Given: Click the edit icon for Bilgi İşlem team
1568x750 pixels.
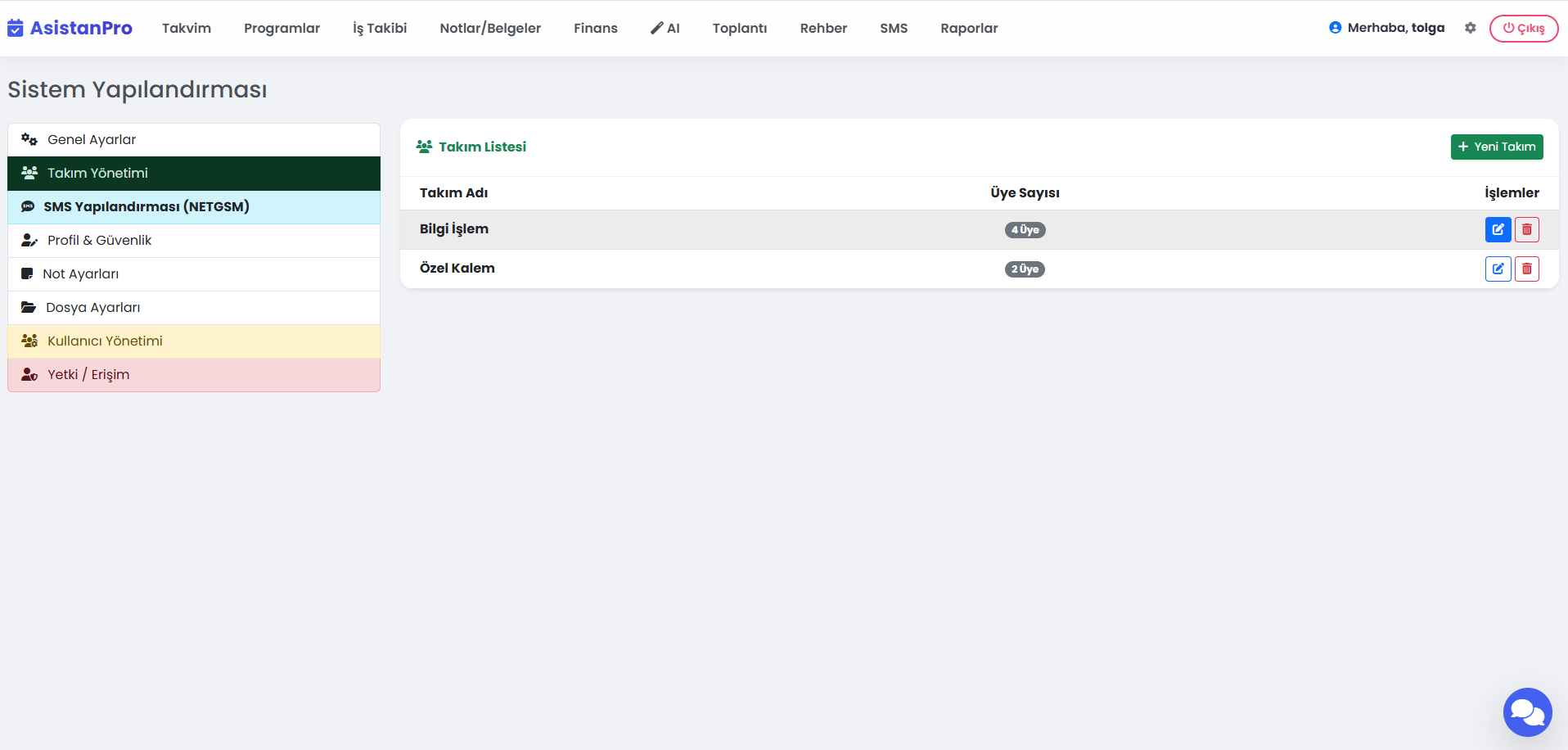Looking at the screenshot, I should [x=1498, y=230].
